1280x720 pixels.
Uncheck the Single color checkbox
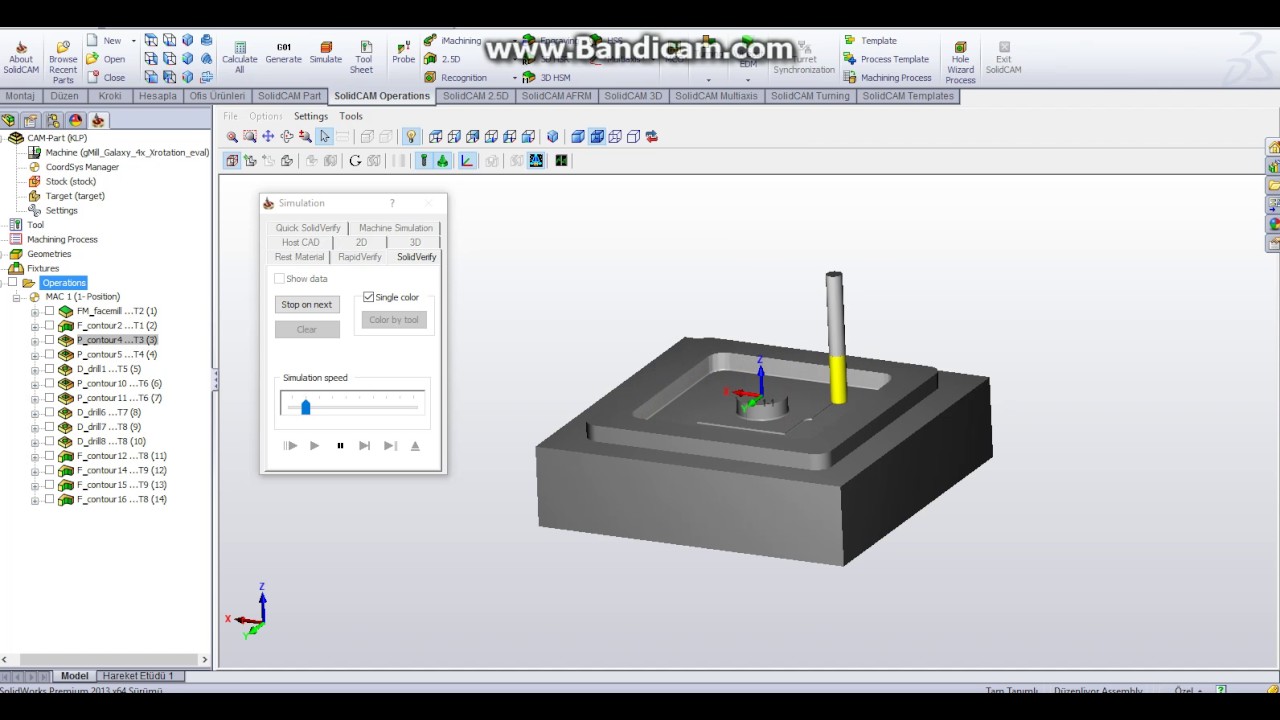369,297
